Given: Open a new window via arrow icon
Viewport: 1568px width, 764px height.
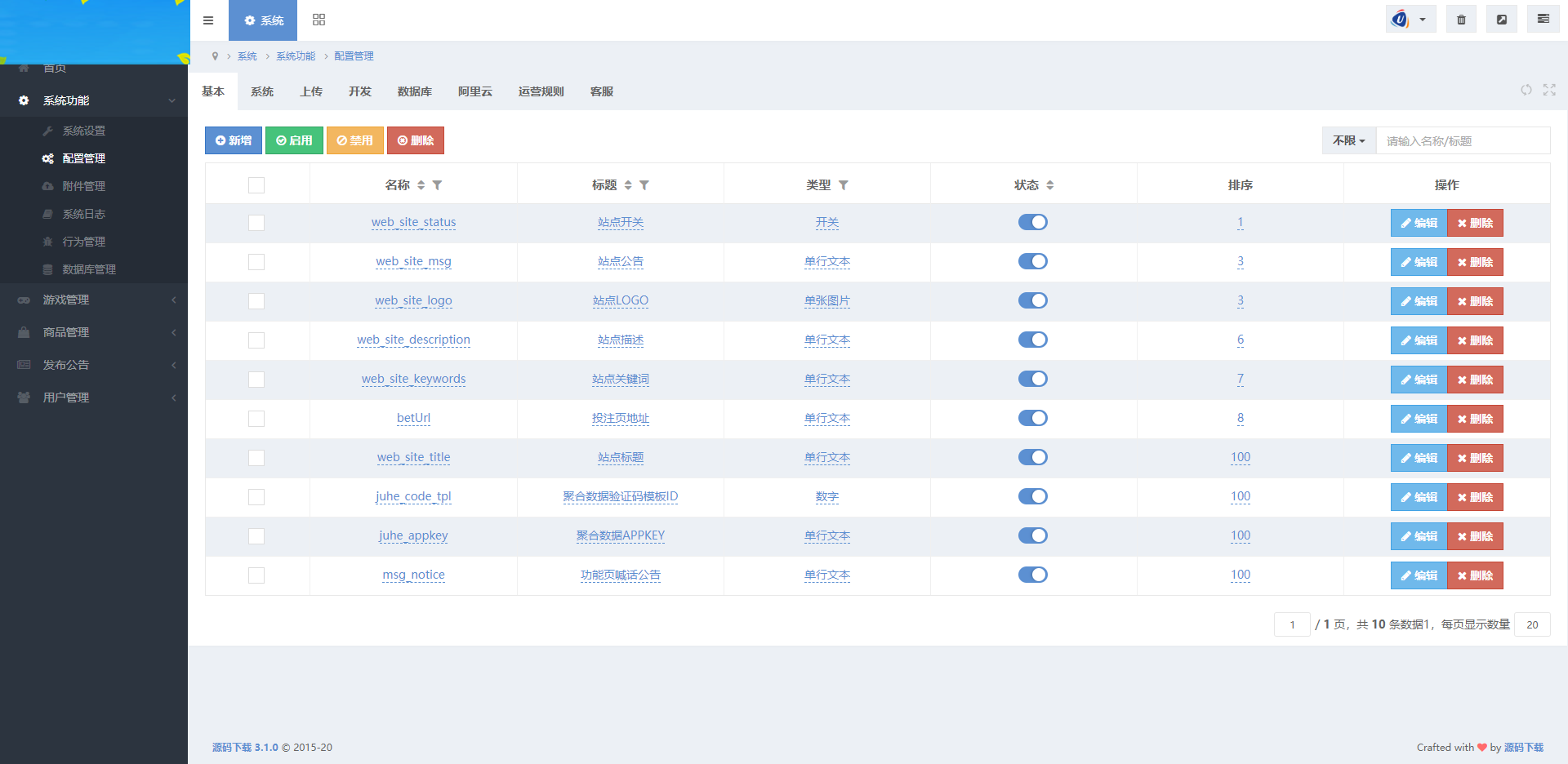Looking at the screenshot, I should [x=1501, y=18].
